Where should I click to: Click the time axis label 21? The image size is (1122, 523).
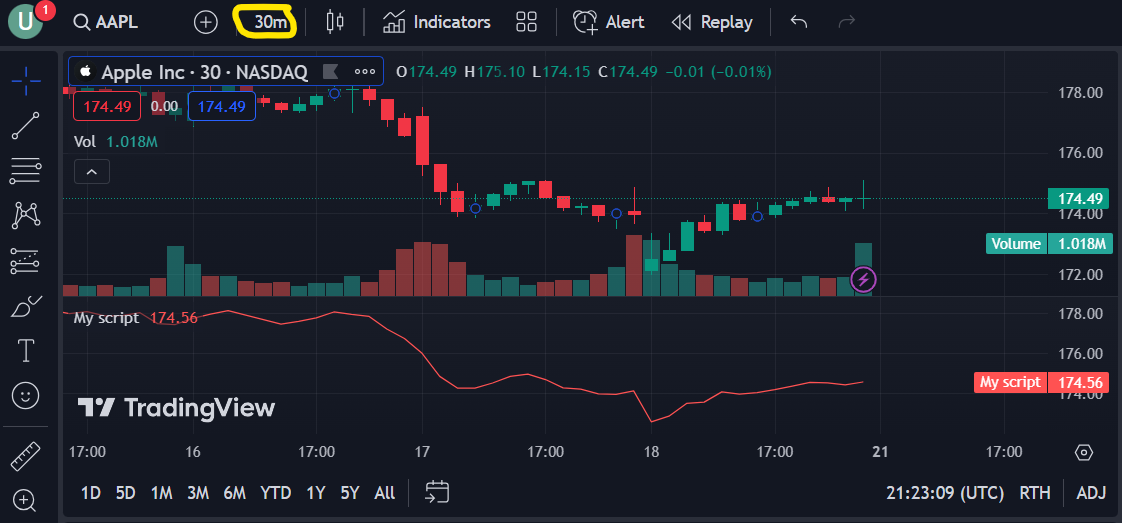click(x=880, y=452)
